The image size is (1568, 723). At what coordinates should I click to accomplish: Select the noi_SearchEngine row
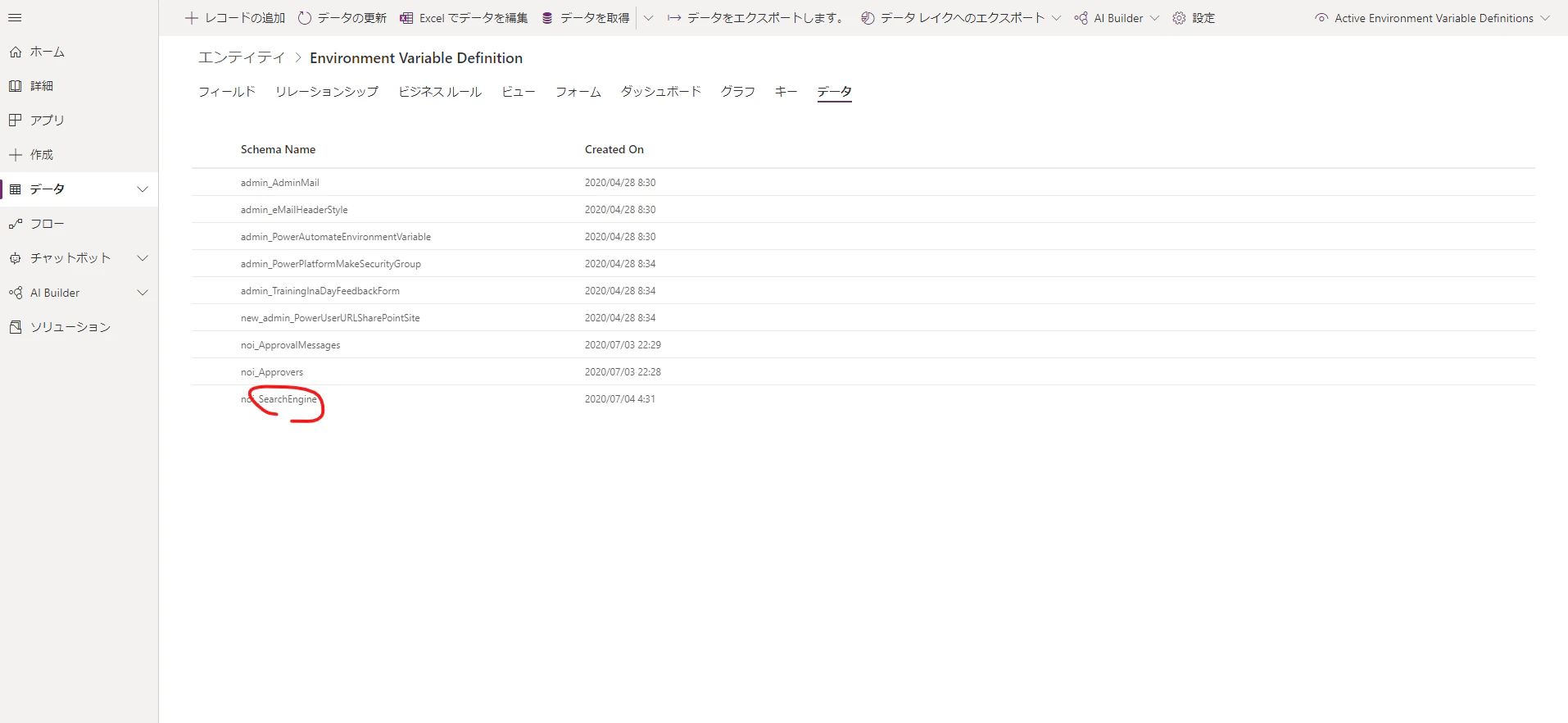[863, 399]
